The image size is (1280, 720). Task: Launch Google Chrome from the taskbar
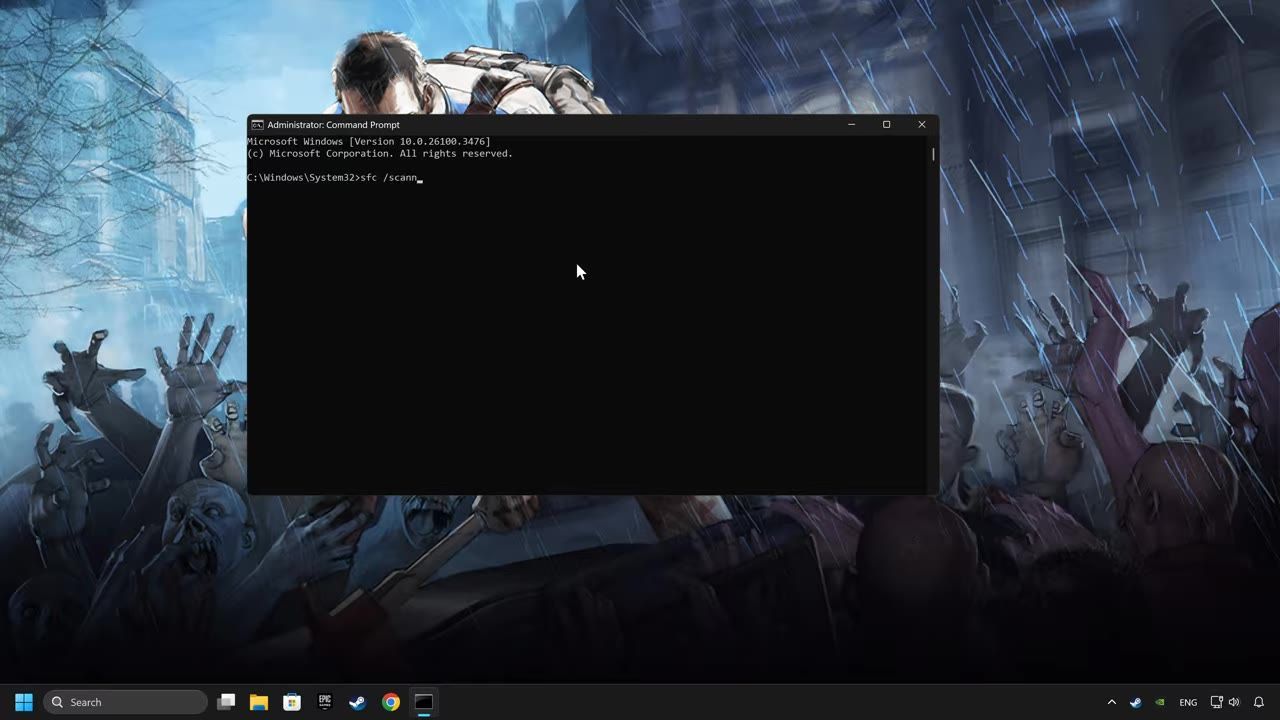click(x=391, y=702)
